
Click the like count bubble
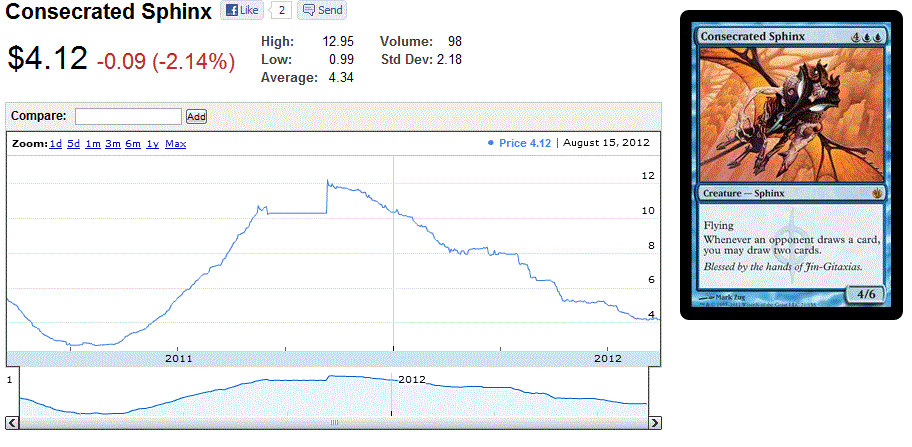tap(283, 11)
